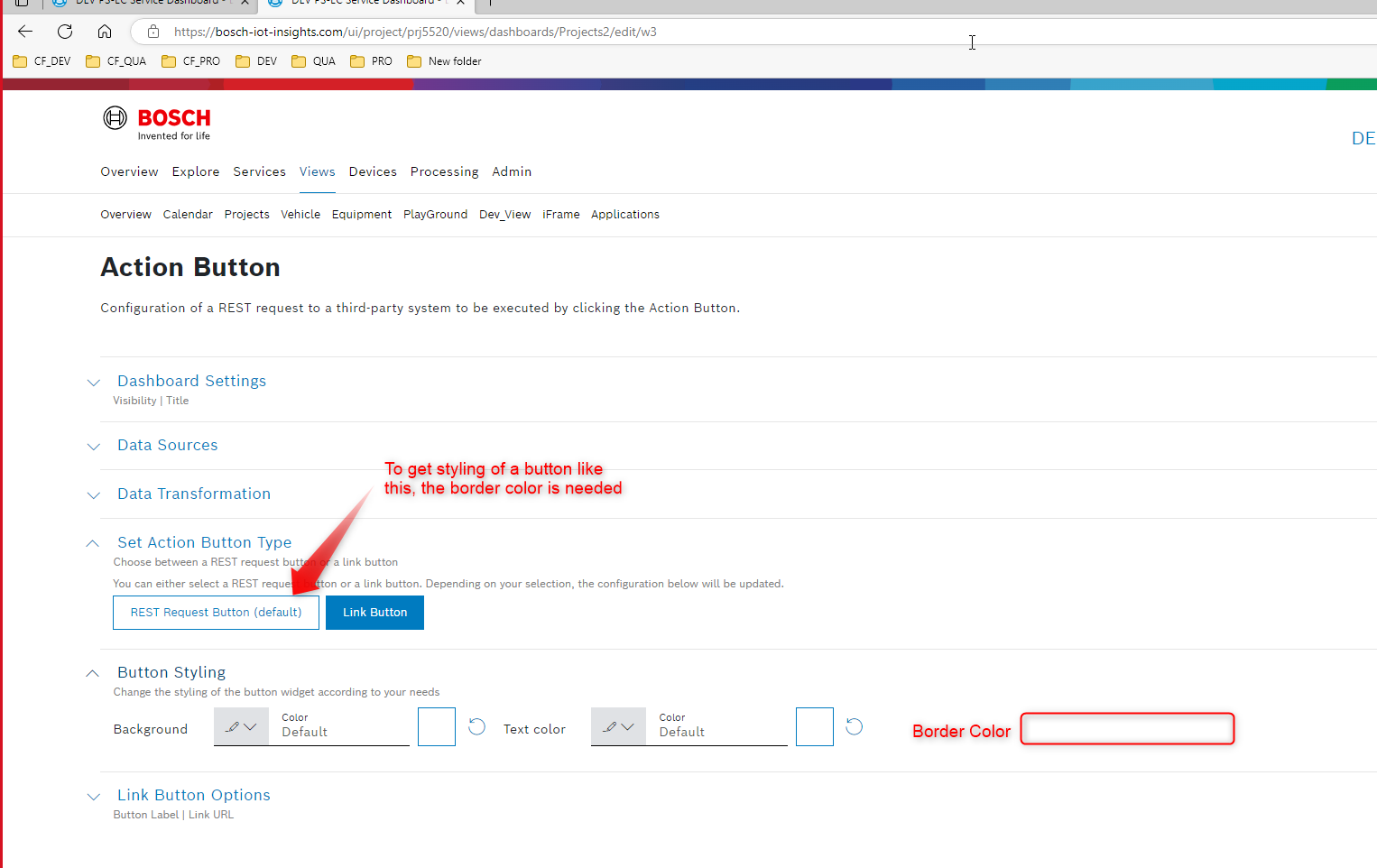
Task: Reset the Text color with the undo icon
Action: (x=855, y=727)
